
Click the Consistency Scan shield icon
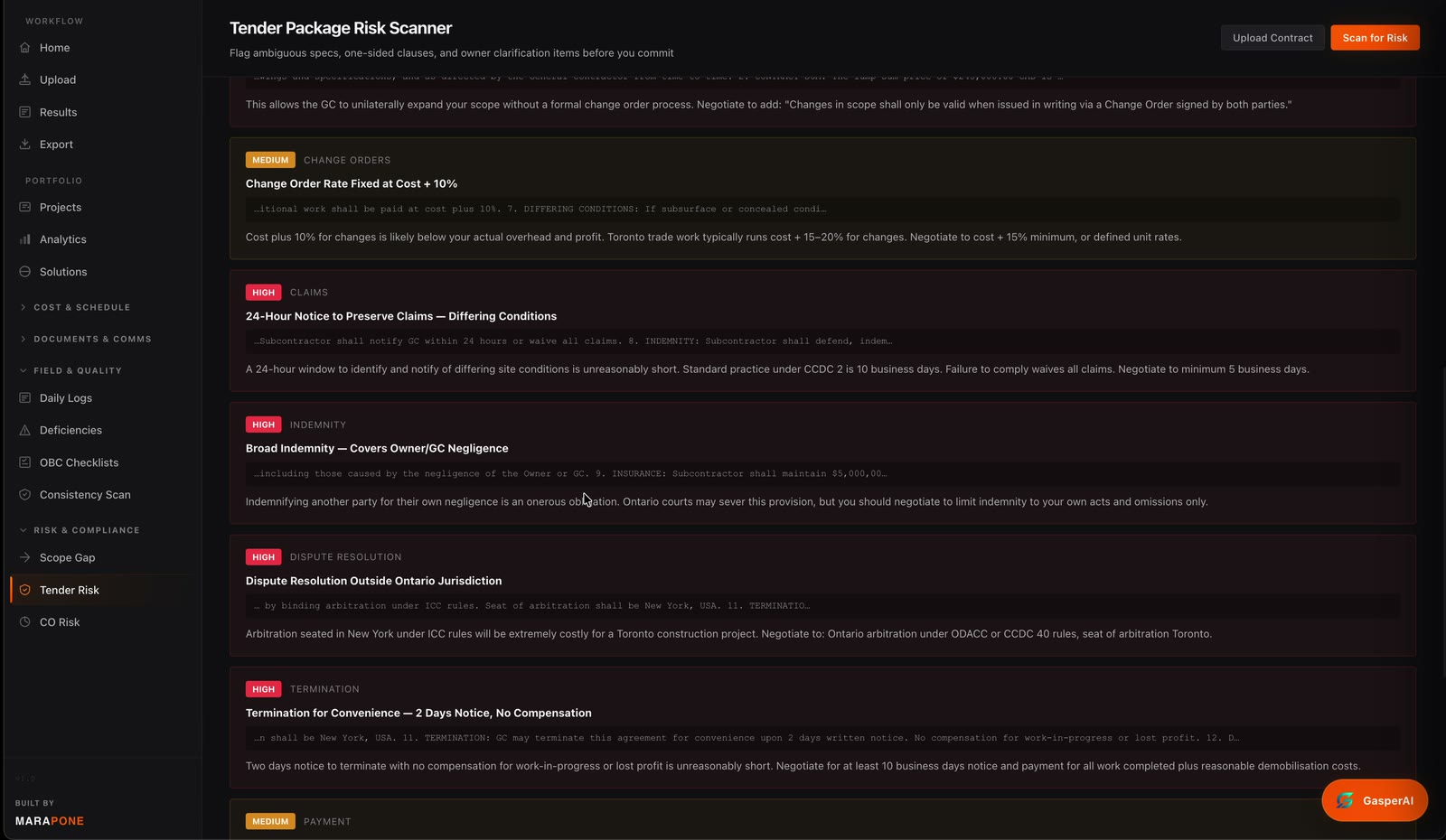point(25,495)
